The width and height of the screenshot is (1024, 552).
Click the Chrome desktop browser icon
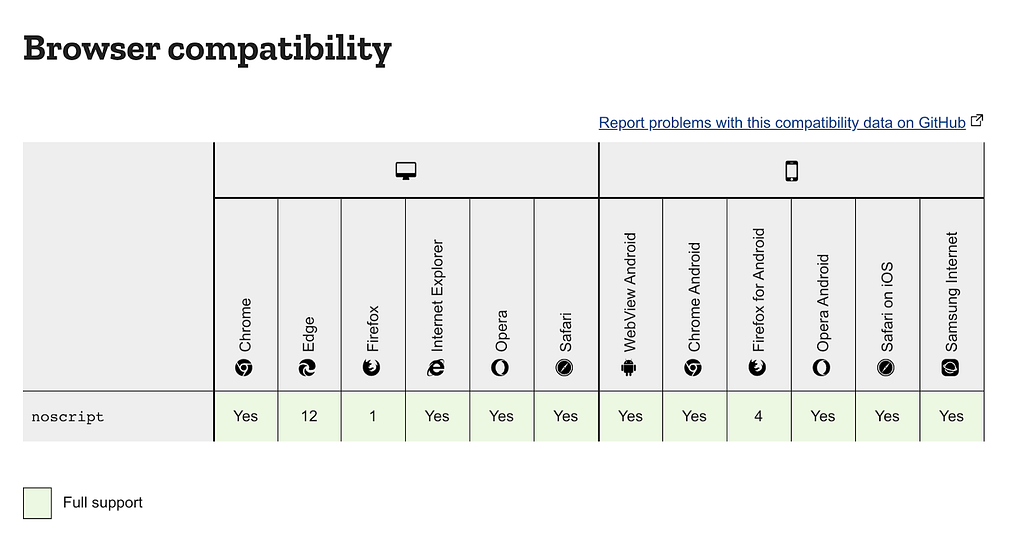pos(244,368)
